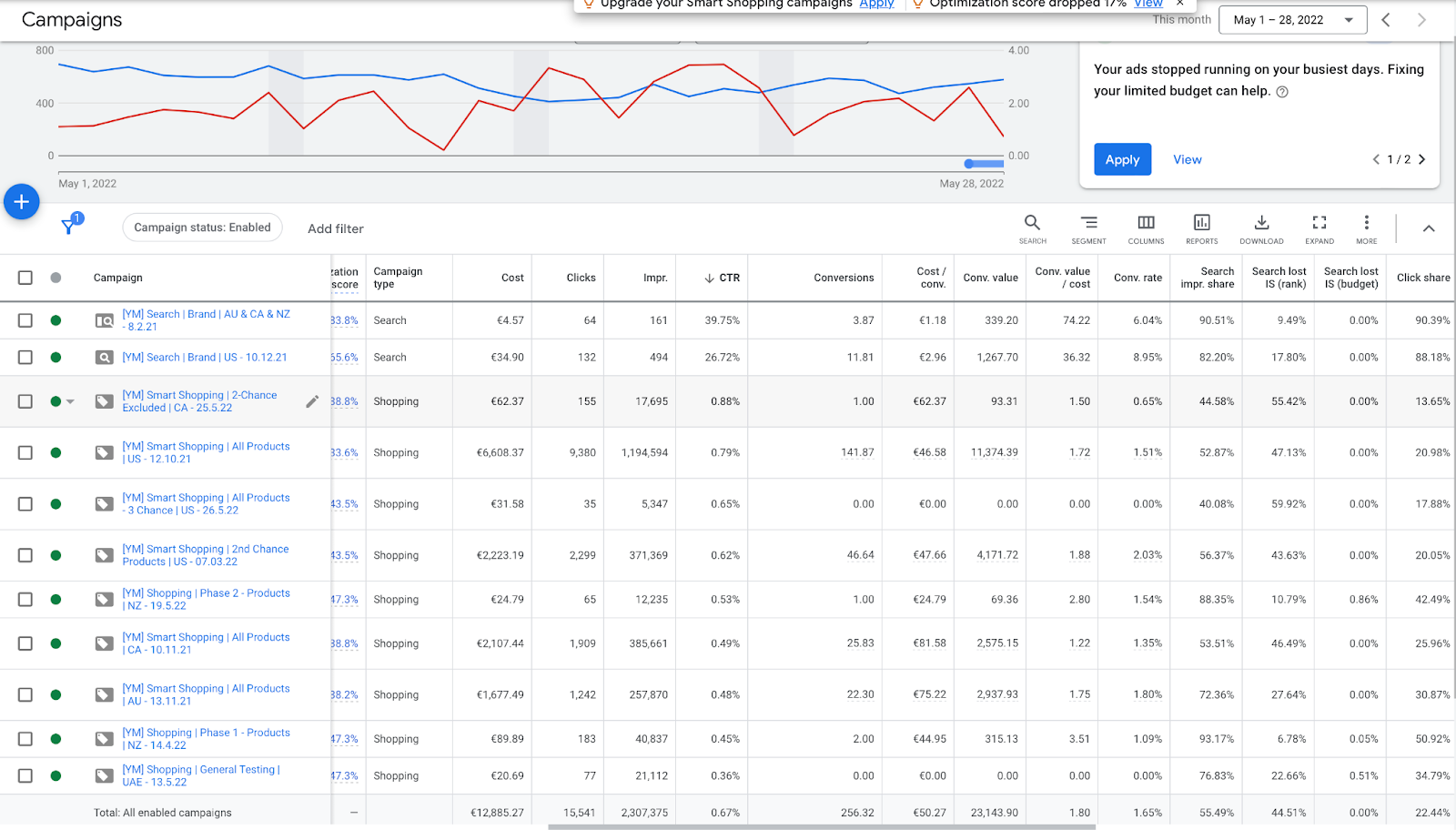Select checkbox for 3 Chance US 26.5.22
The image size is (1456, 830).
(x=25, y=504)
